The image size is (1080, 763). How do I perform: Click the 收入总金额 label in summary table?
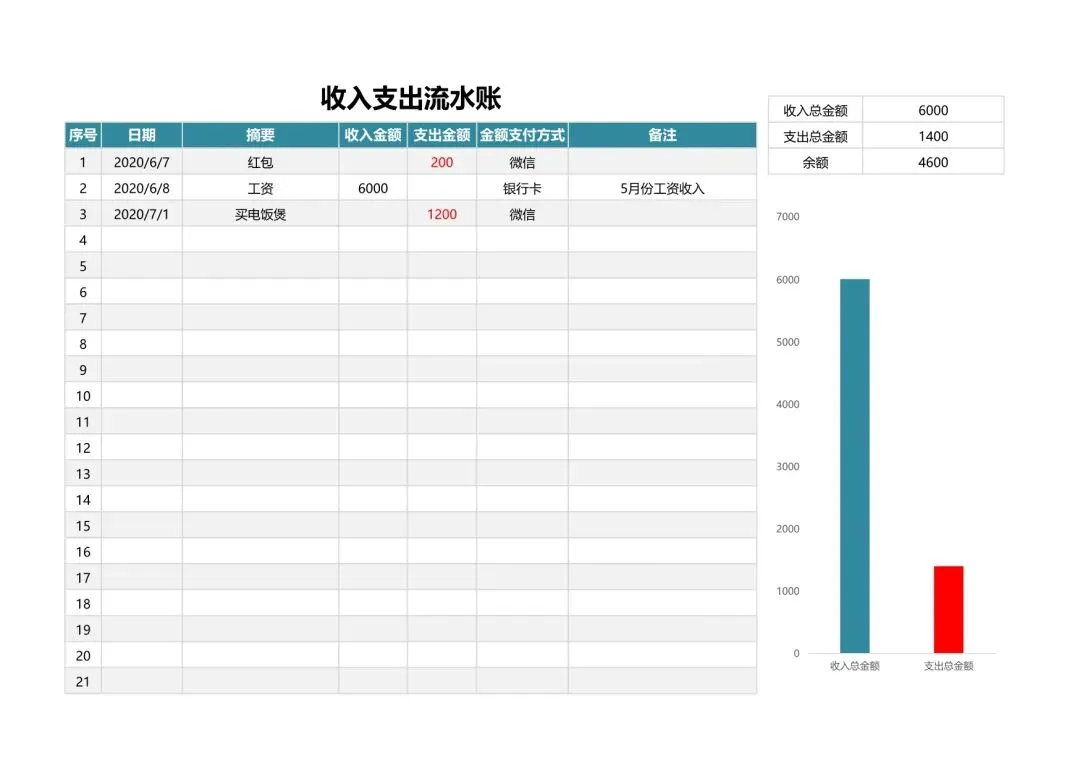click(x=816, y=110)
